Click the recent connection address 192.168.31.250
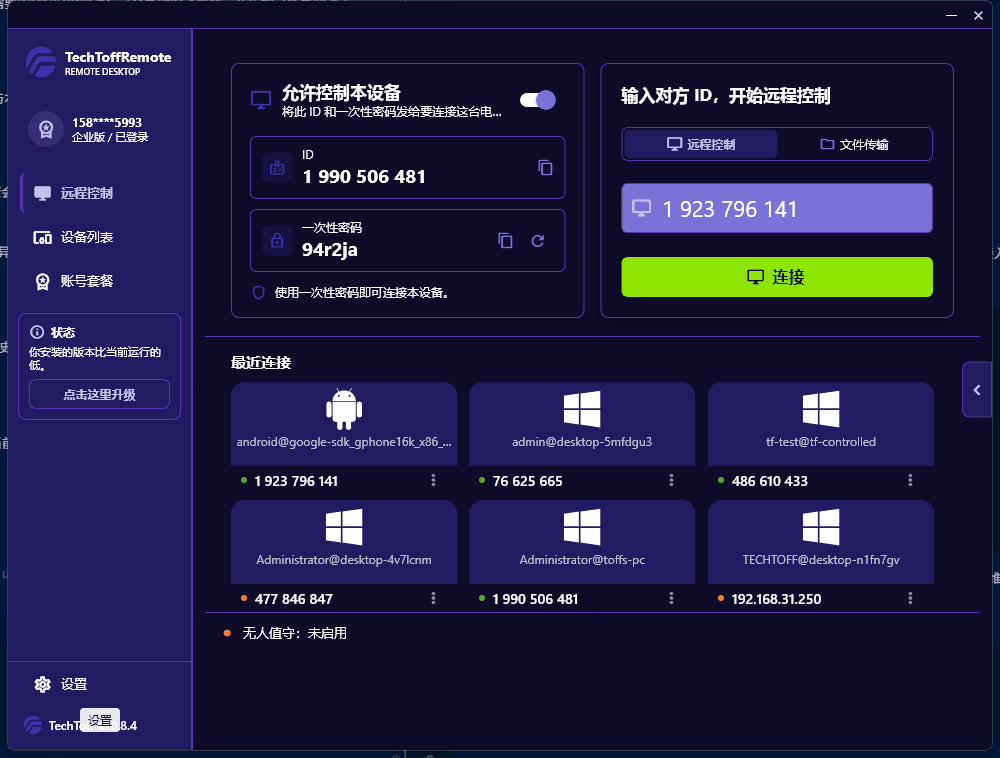This screenshot has width=1000, height=758. pos(776,599)
